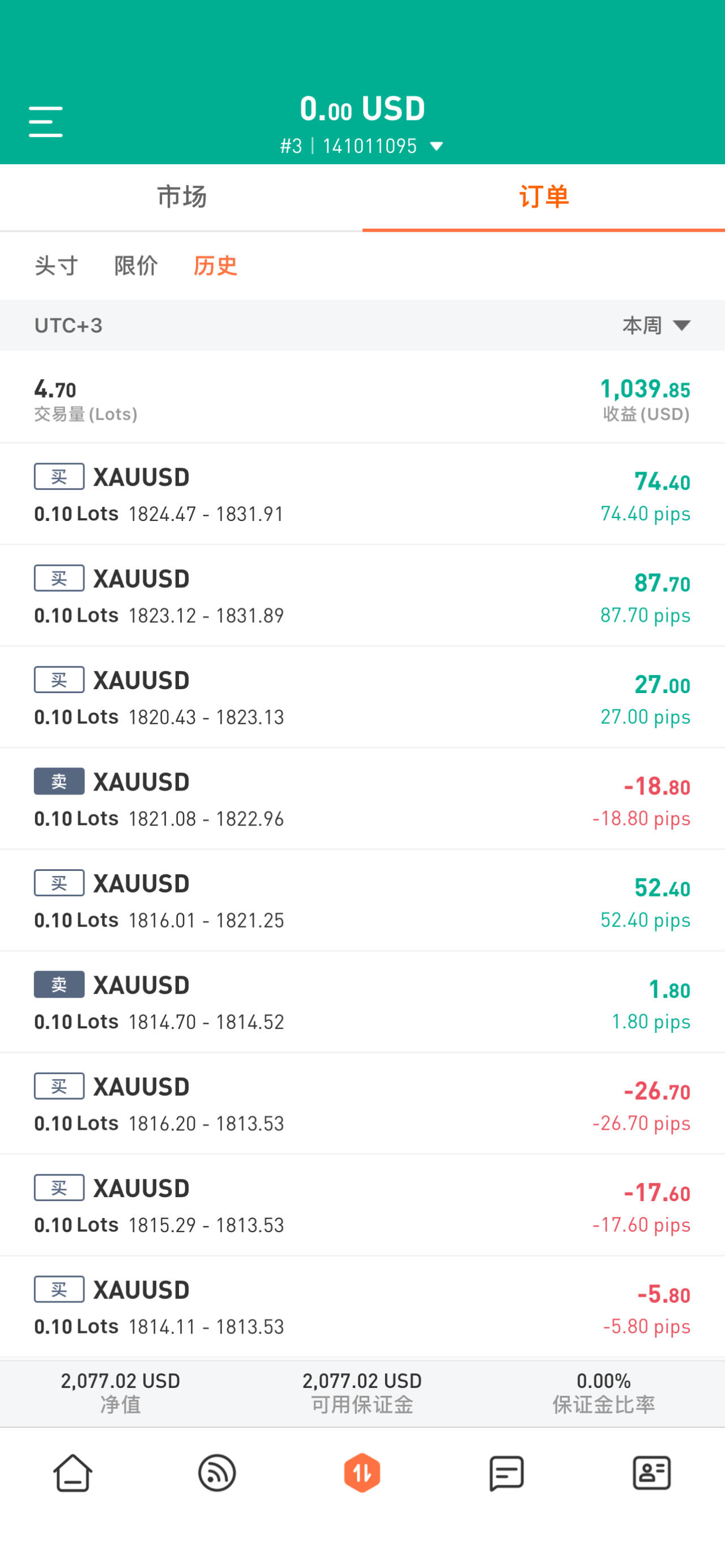Select the 订单 tab
725x1568 pixels.
click(x=544, y=197)
